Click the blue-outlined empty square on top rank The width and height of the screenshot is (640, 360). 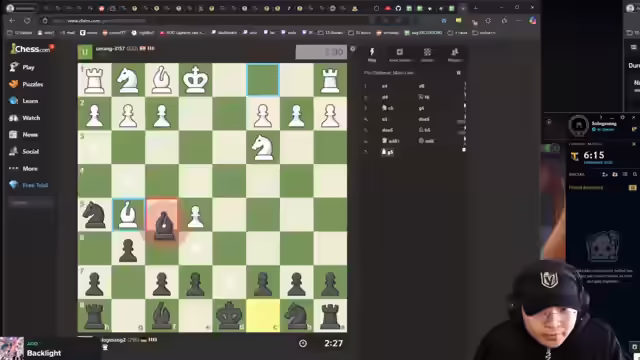click(263, 80)
